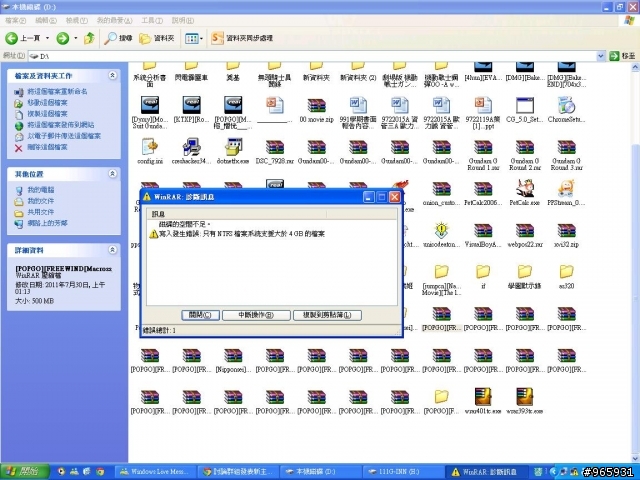This screenshot has height=480, width=640.
Task: Select the ChromeSetup installer icon
Action: [567, 105]
